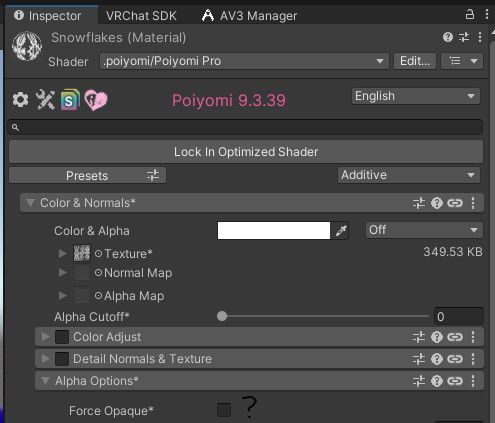Image resolution: width=495 pixels, height=423 pixels.
Task: Click the shader Edit... button
Action: [415, 61]
